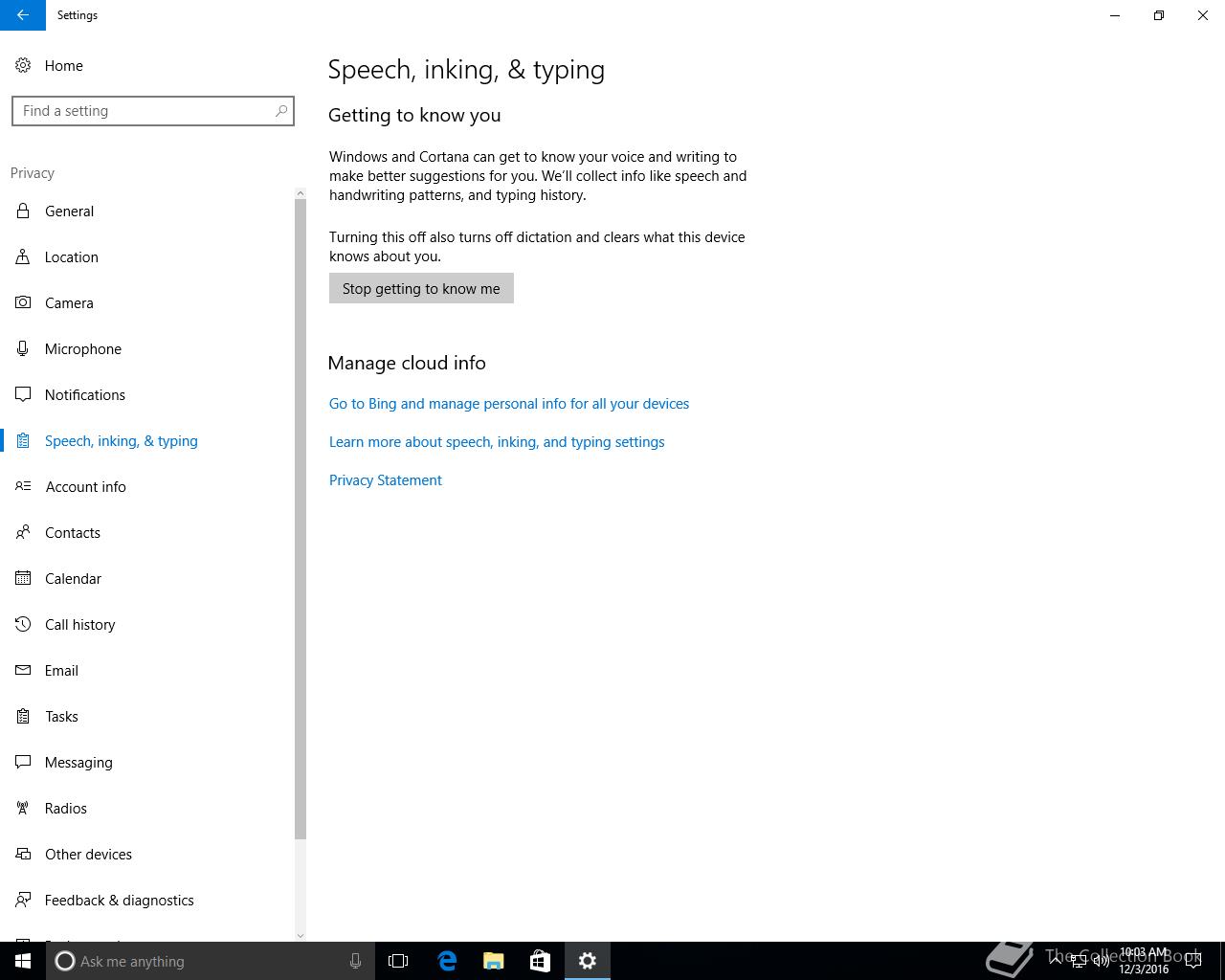
Task: Go back with the Settings back arrow
Action: click(23, 15)
